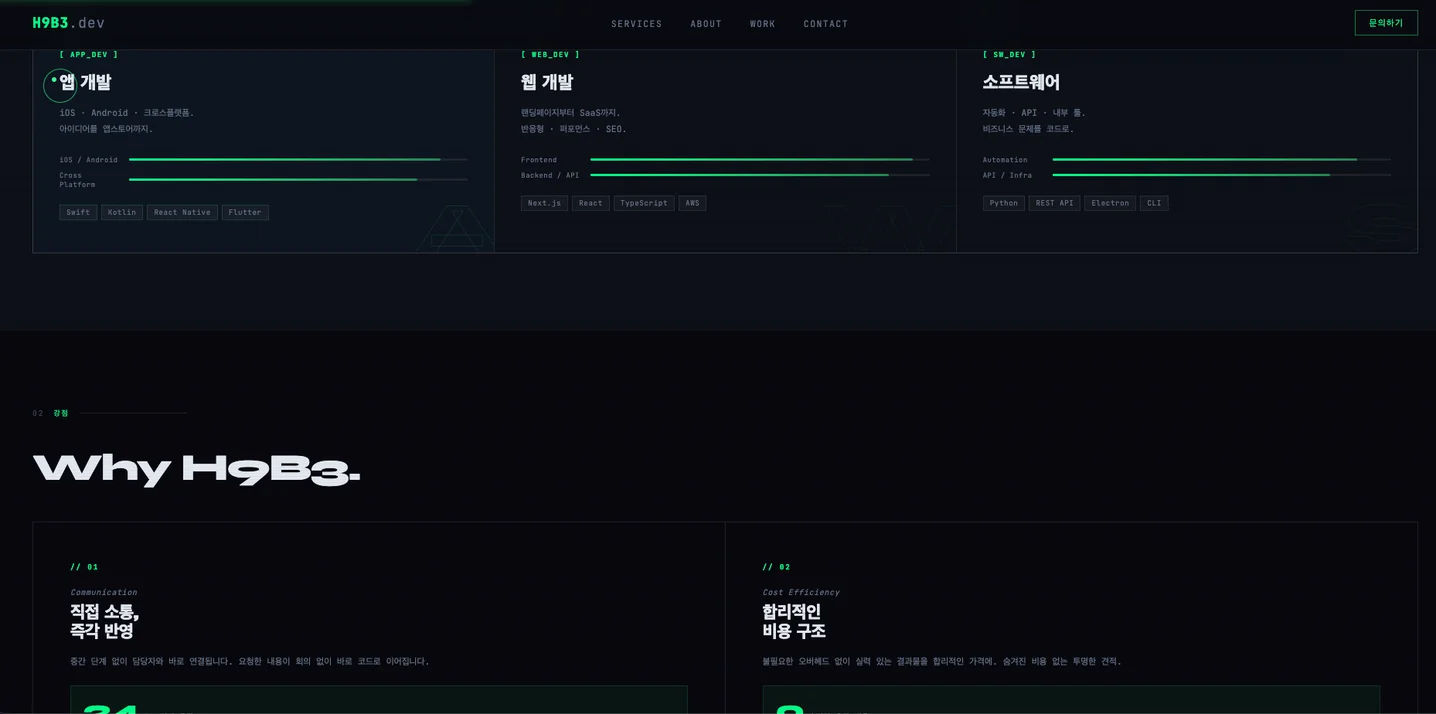The width and height of the screenshot is (1436, 714).
Task: Click the triangle icon in app card
Action: coord(457,228)
